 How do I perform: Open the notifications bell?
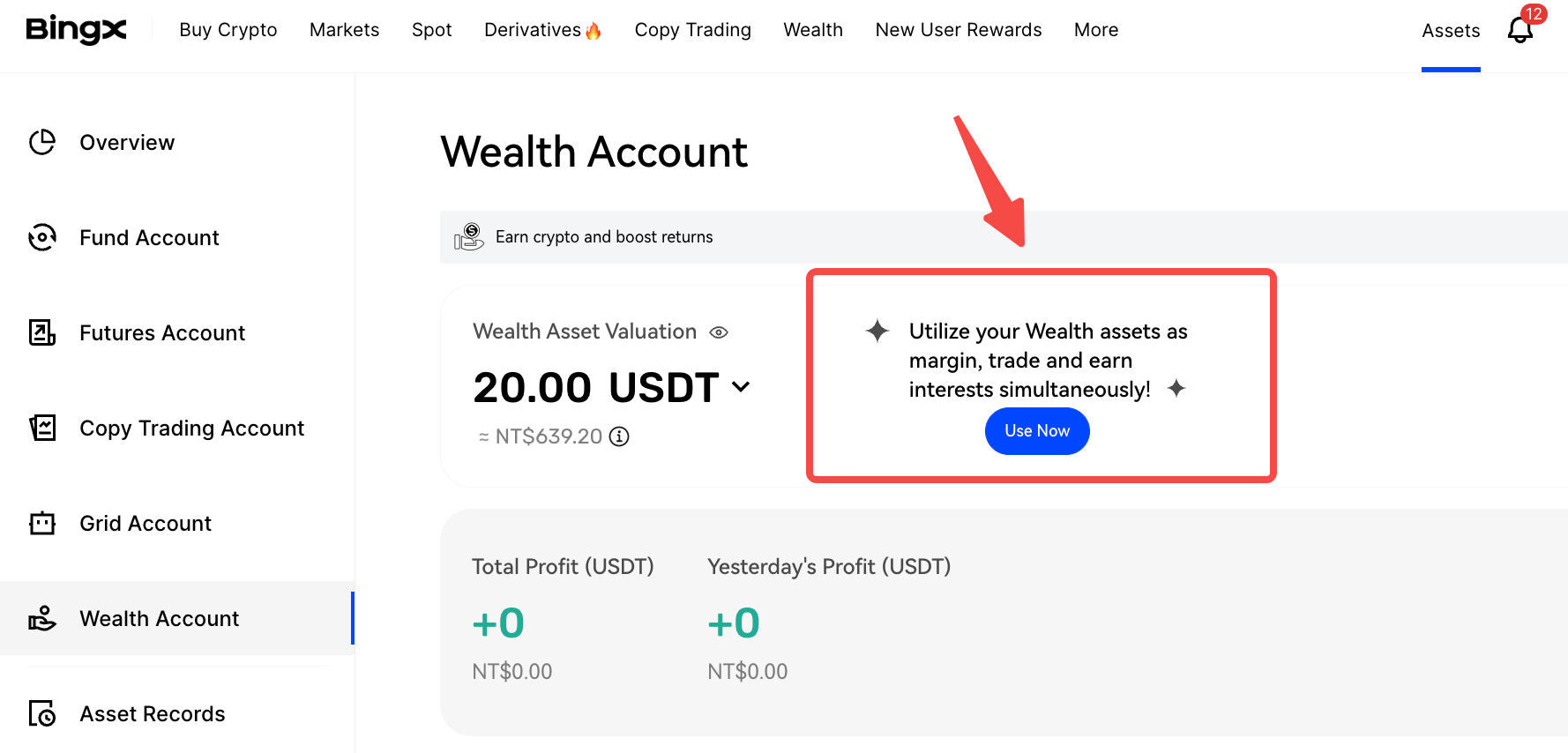click(x=1519, y=30)
